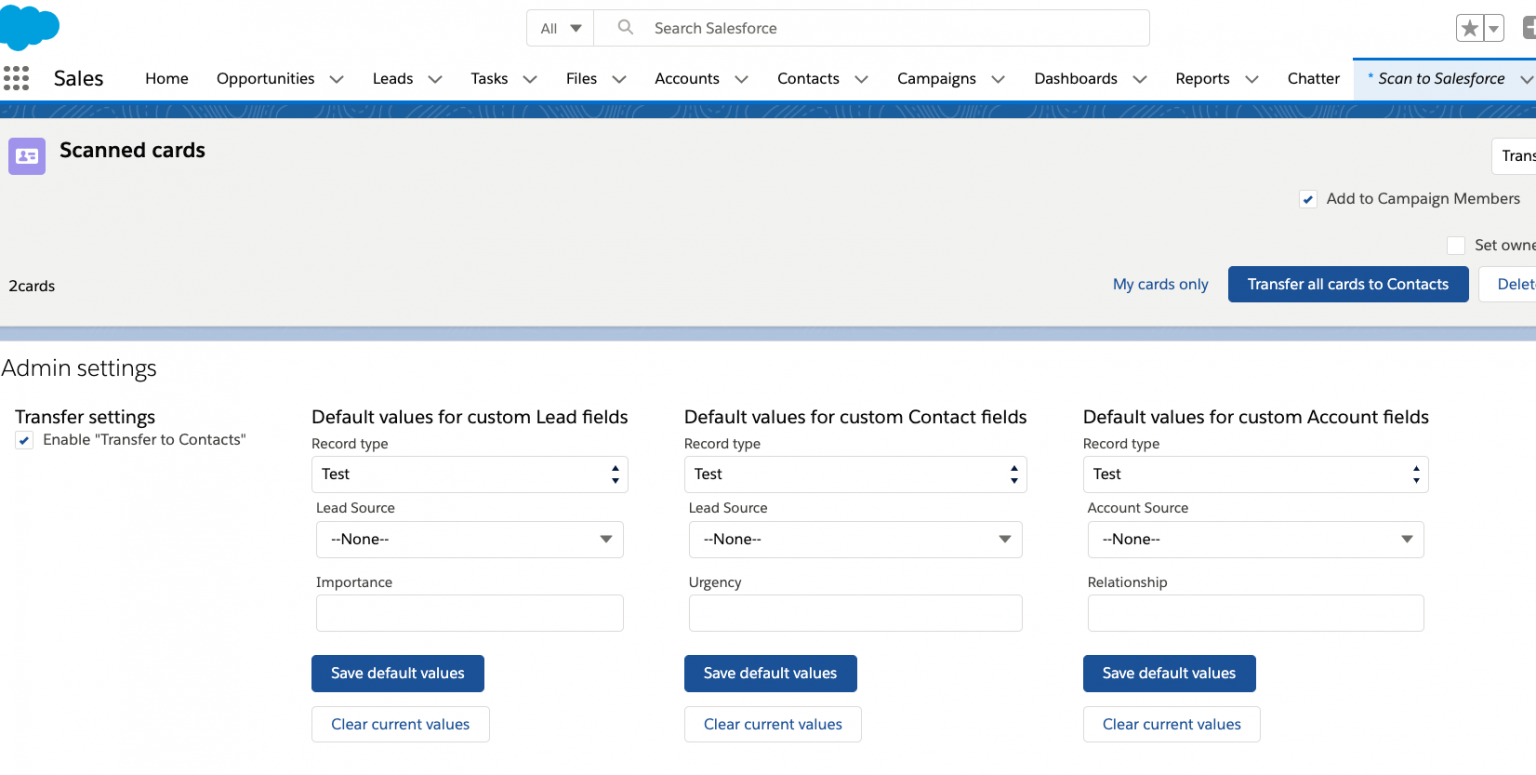This screenshot has width=1536, height=775.
Task: Open the Contacts tab
Action: click(x=808, y=78)
